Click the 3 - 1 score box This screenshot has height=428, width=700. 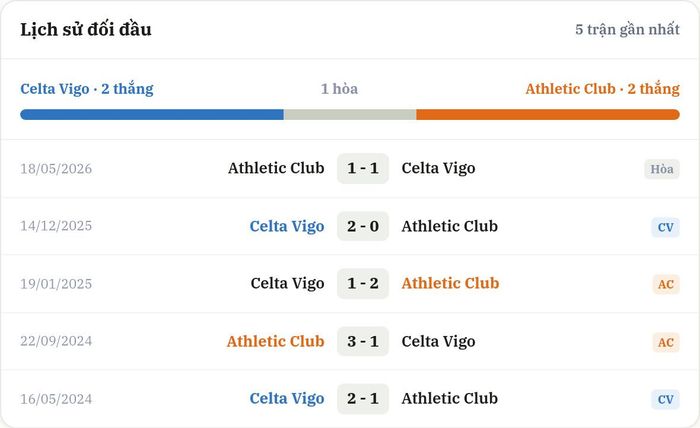pyautogui.click(x=363, y=341)
